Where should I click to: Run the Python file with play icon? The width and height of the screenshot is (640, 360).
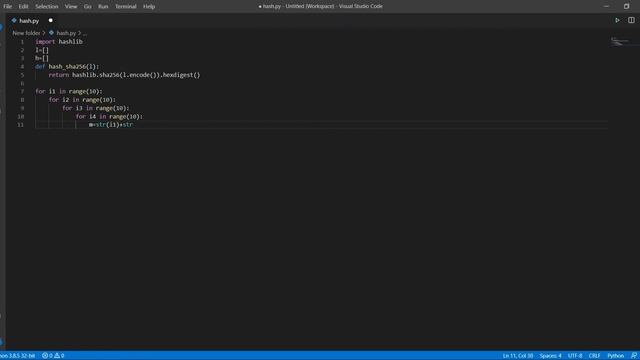617,20
